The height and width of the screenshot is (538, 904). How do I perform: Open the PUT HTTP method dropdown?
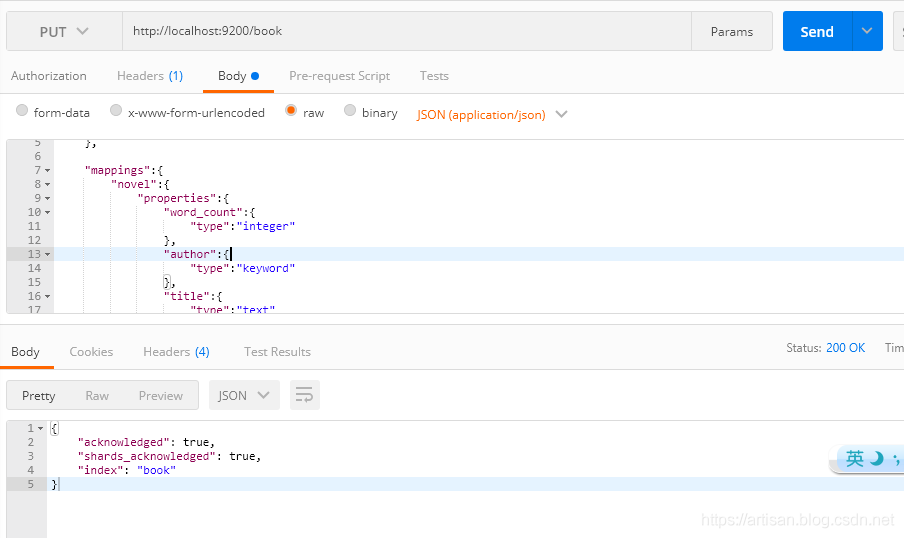(64, 31)
